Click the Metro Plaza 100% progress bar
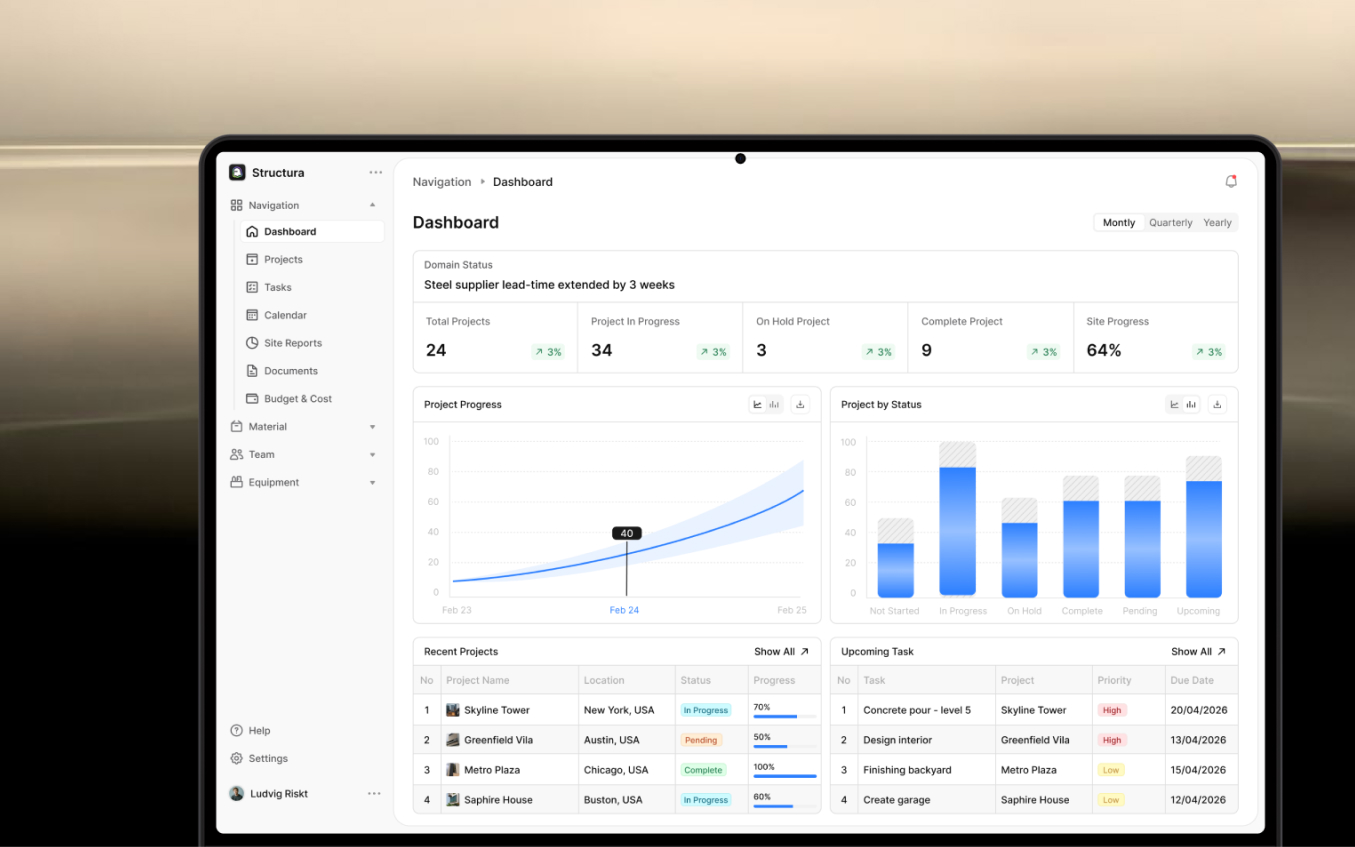This screenshot has height=847, width=1355. 785,777
